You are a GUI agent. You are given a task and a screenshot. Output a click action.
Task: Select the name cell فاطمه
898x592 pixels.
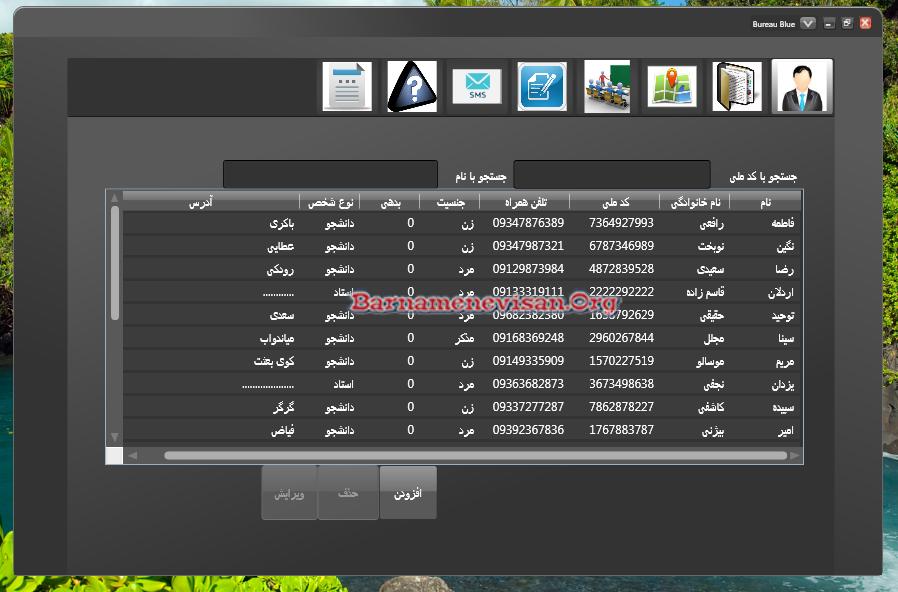782,223
